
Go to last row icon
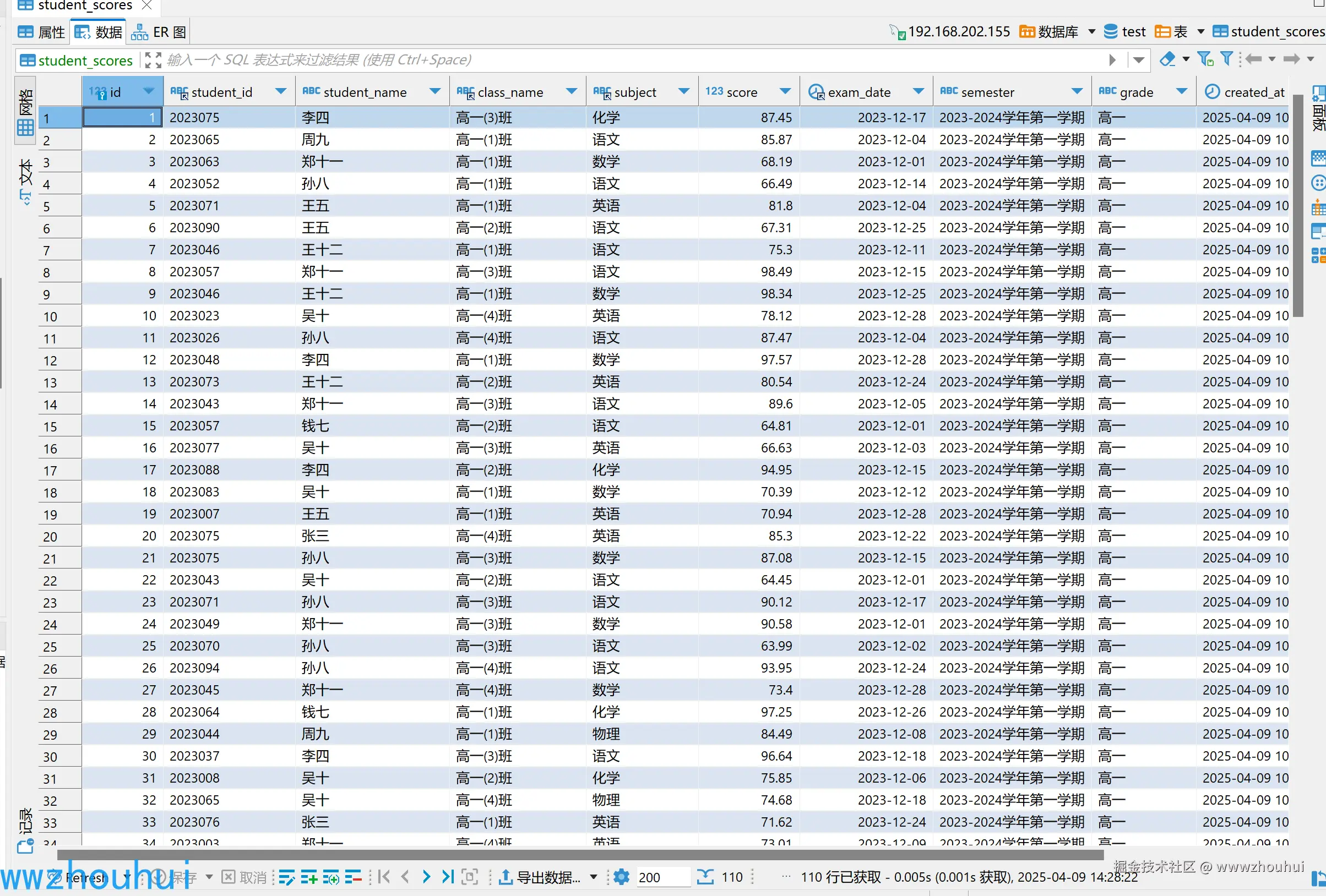tap(448, 877)
